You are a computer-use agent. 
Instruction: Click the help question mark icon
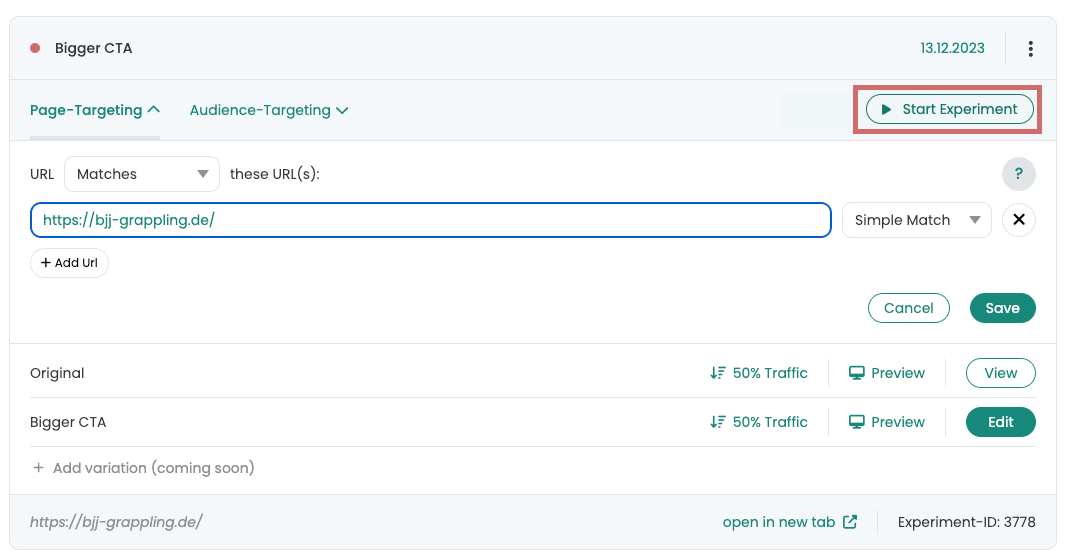click(x=1018, y=174)
